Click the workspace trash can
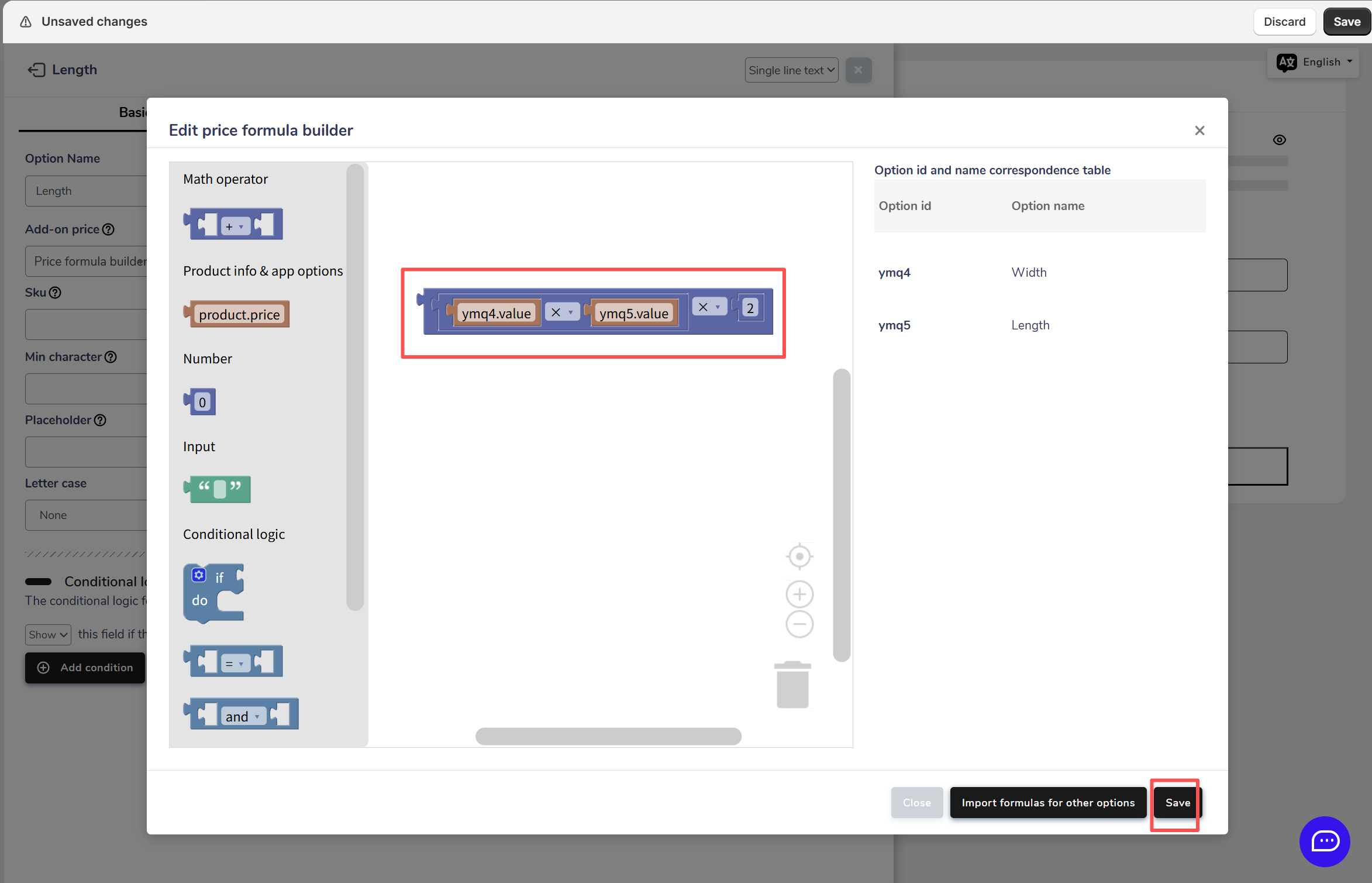The height and width of the screenshot is (883, 1372). [792, 685]
